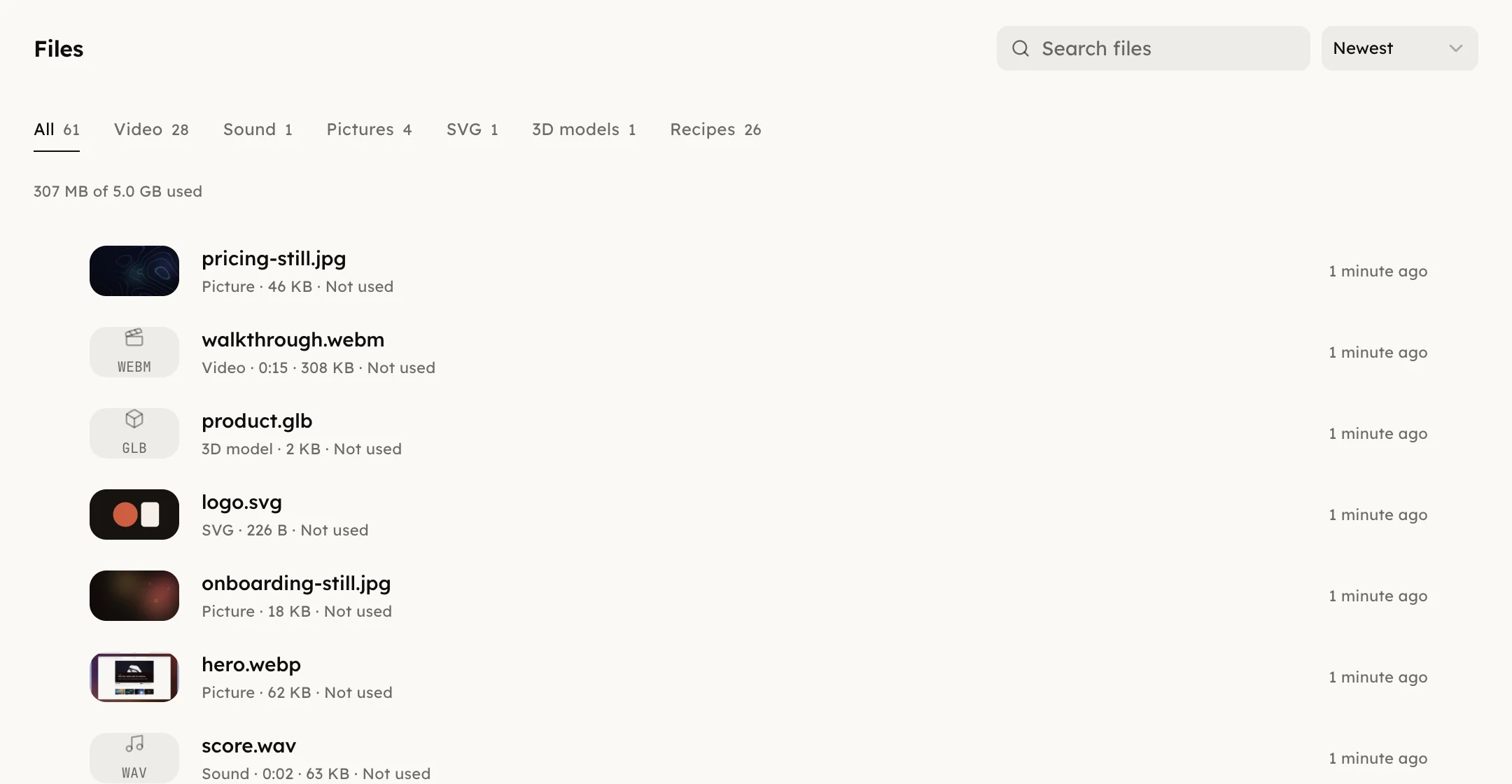This screenshot has height=784, width=1512.
Task: Select the onboarding-still.jpg file name
Action: click(296, 584)
